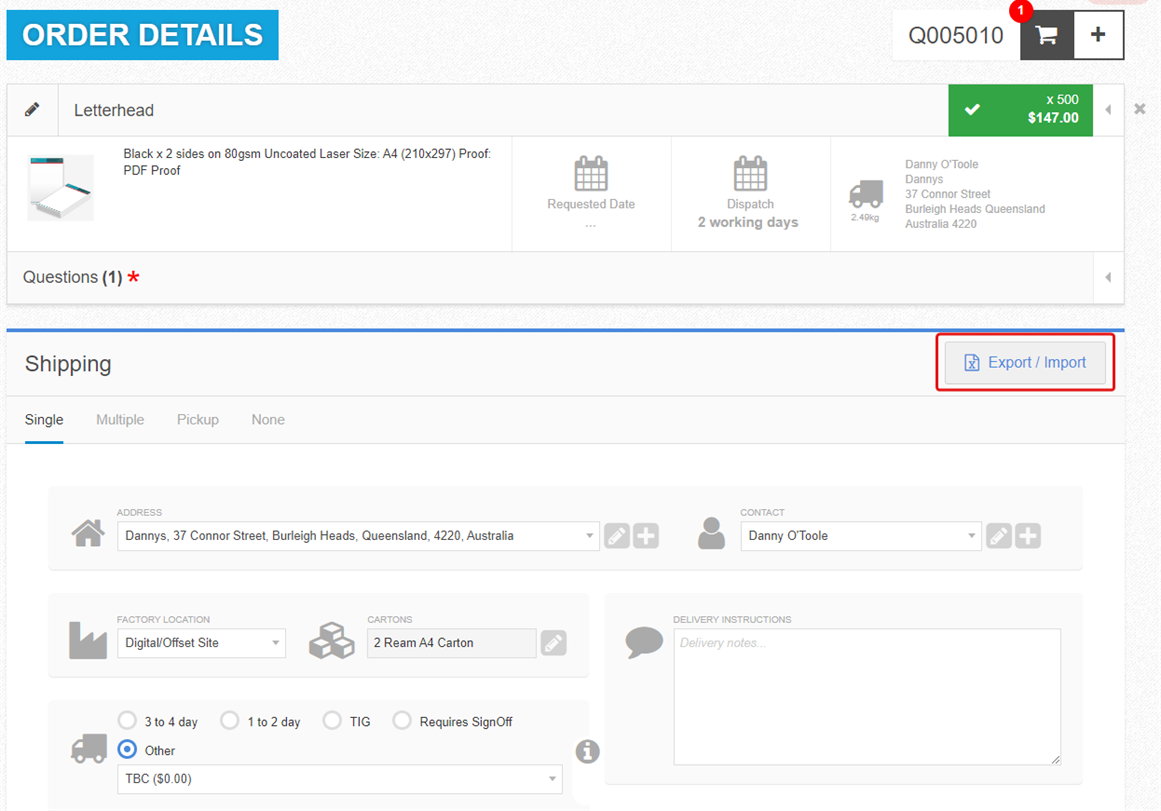This screenshot has height=811, width=1161.
Task: Click the shipping method truck icon
Action: (x=89, y=749)
